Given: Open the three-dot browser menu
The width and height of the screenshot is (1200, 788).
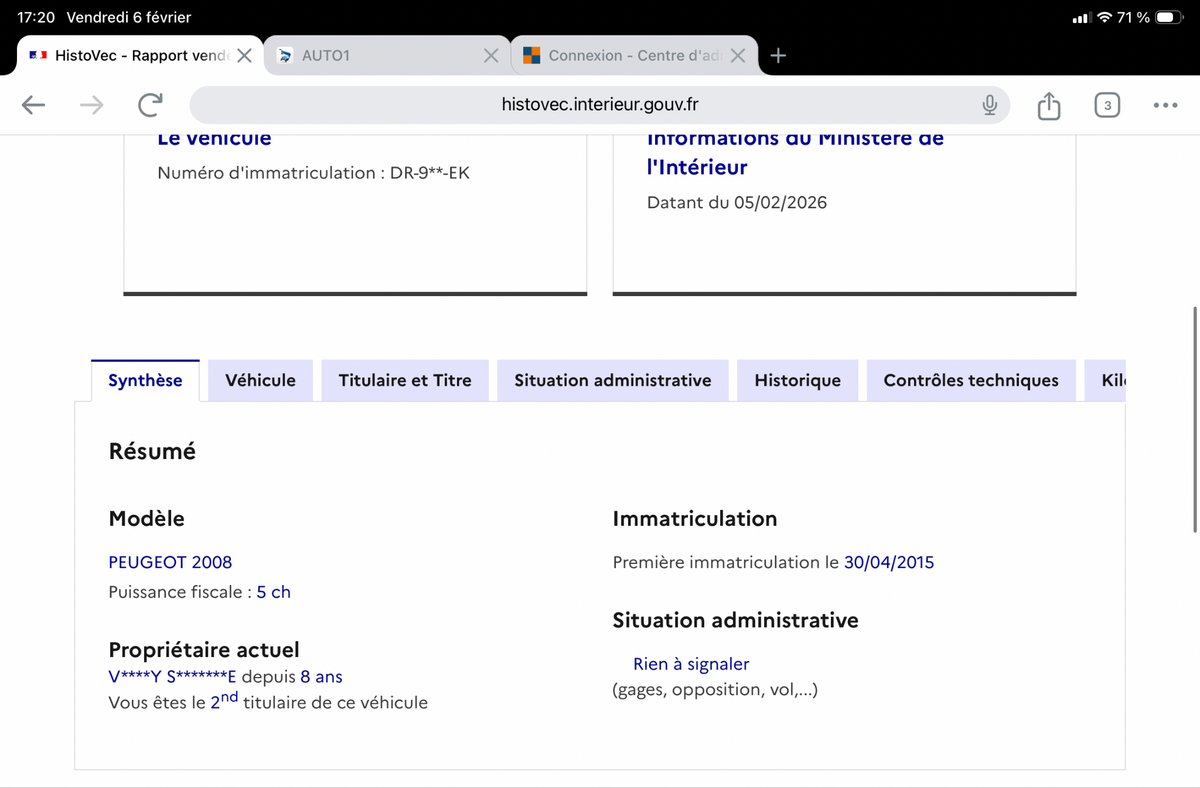Looking at the screenshot, I should click(1165, 105).
